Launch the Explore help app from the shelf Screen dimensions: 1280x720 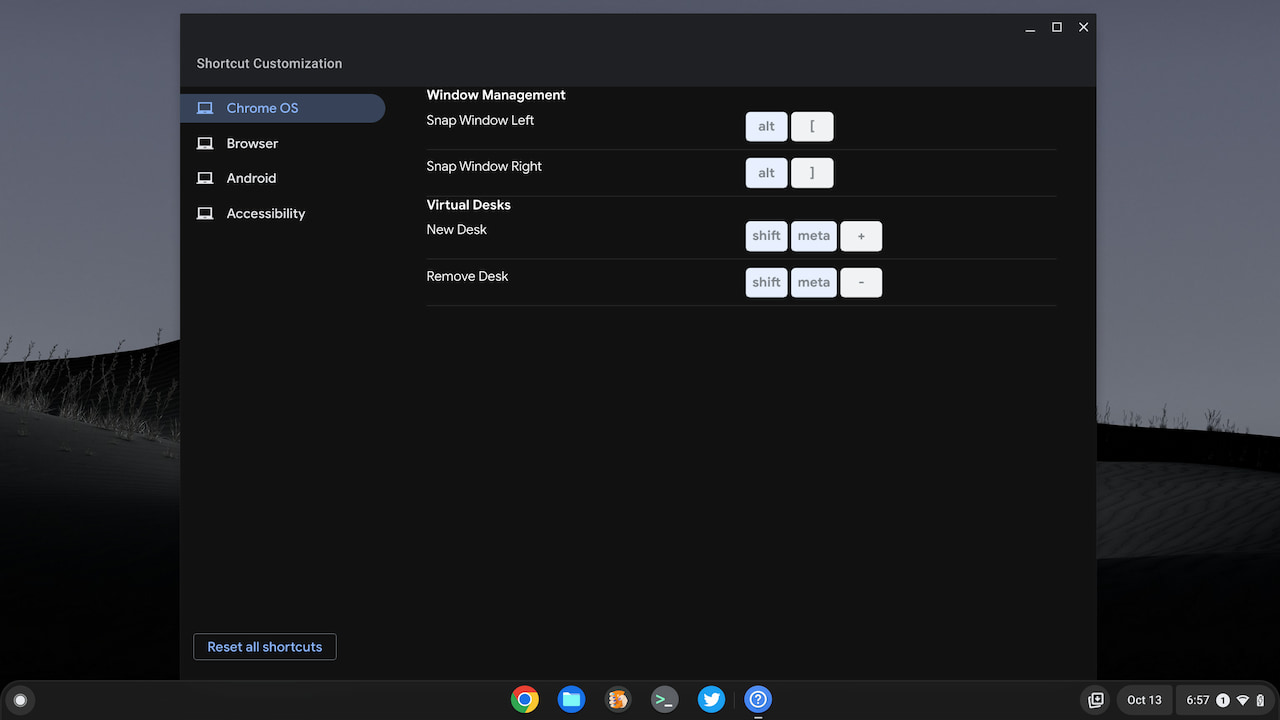click(x=757, y=699)
